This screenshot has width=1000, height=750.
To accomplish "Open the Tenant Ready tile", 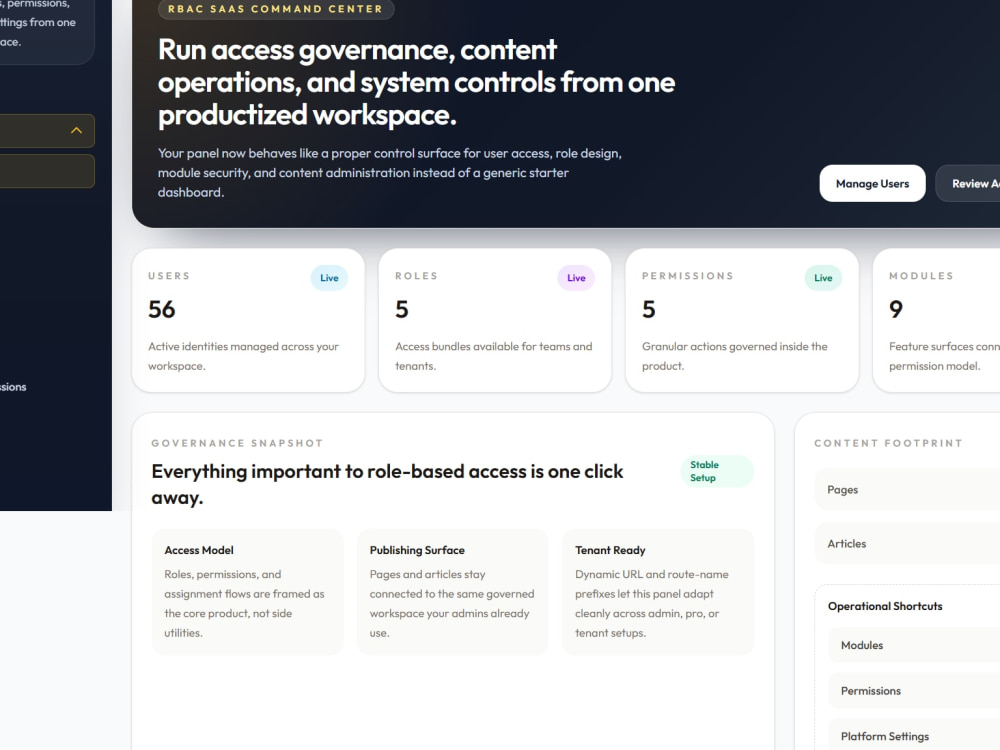I will coord(658,592).
